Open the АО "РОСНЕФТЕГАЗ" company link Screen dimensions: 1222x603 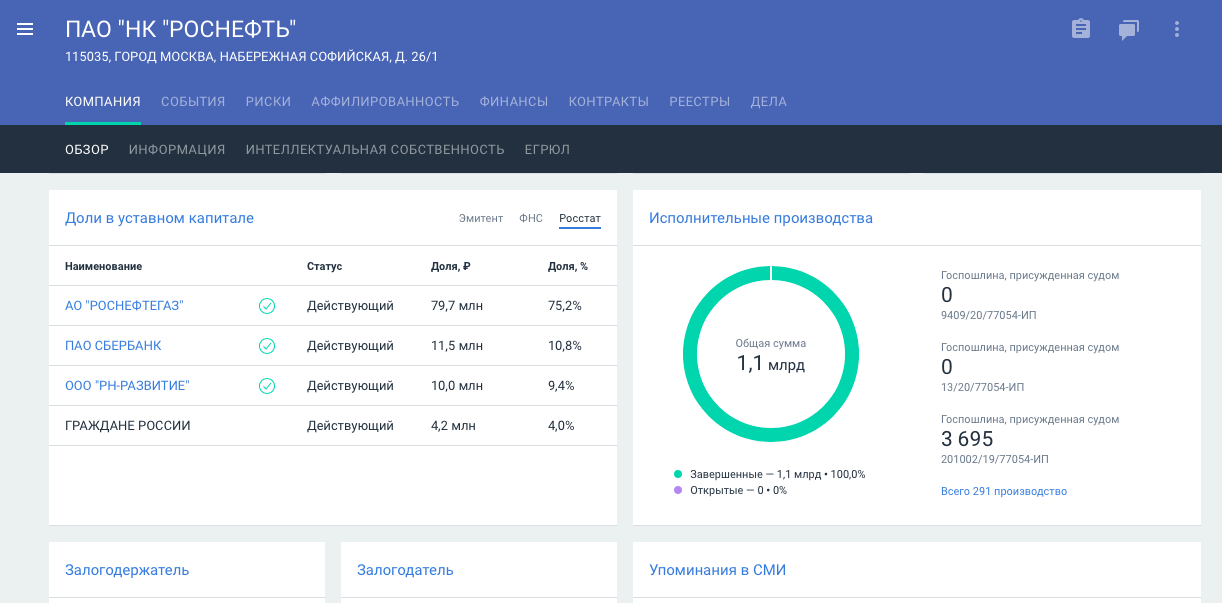click(124, 306)
